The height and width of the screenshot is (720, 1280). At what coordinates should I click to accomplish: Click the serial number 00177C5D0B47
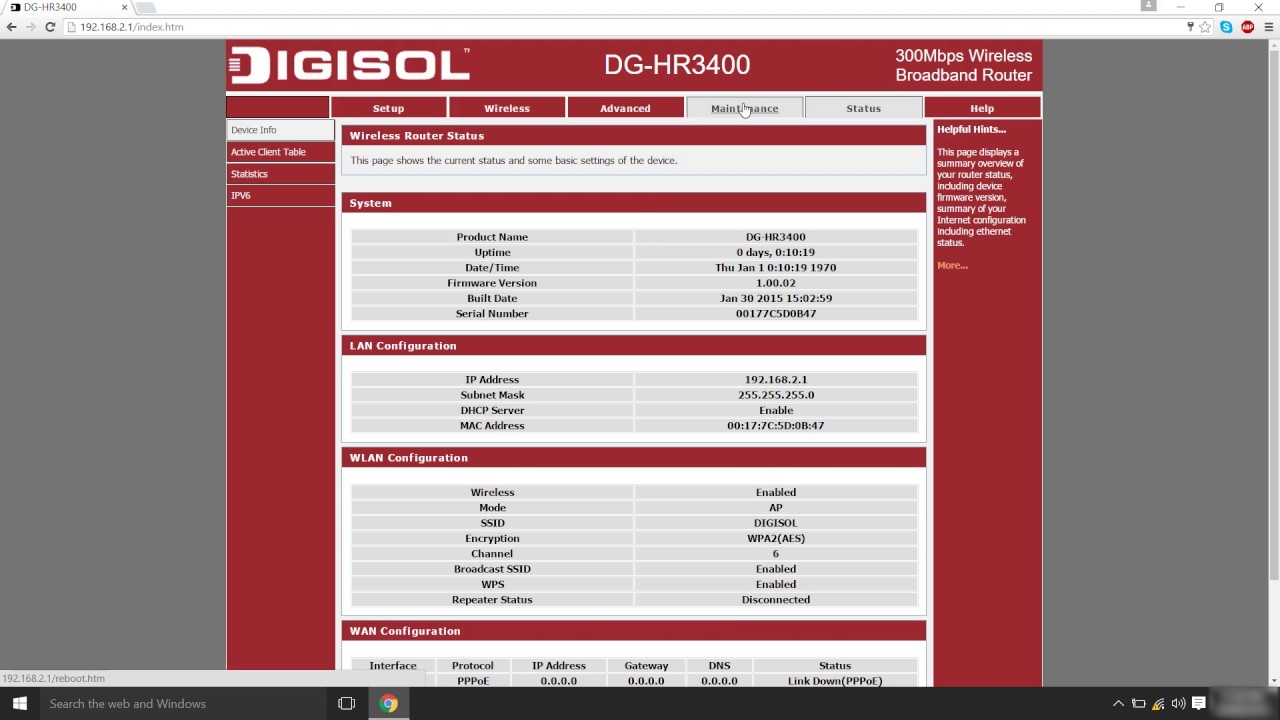(776, 314)
